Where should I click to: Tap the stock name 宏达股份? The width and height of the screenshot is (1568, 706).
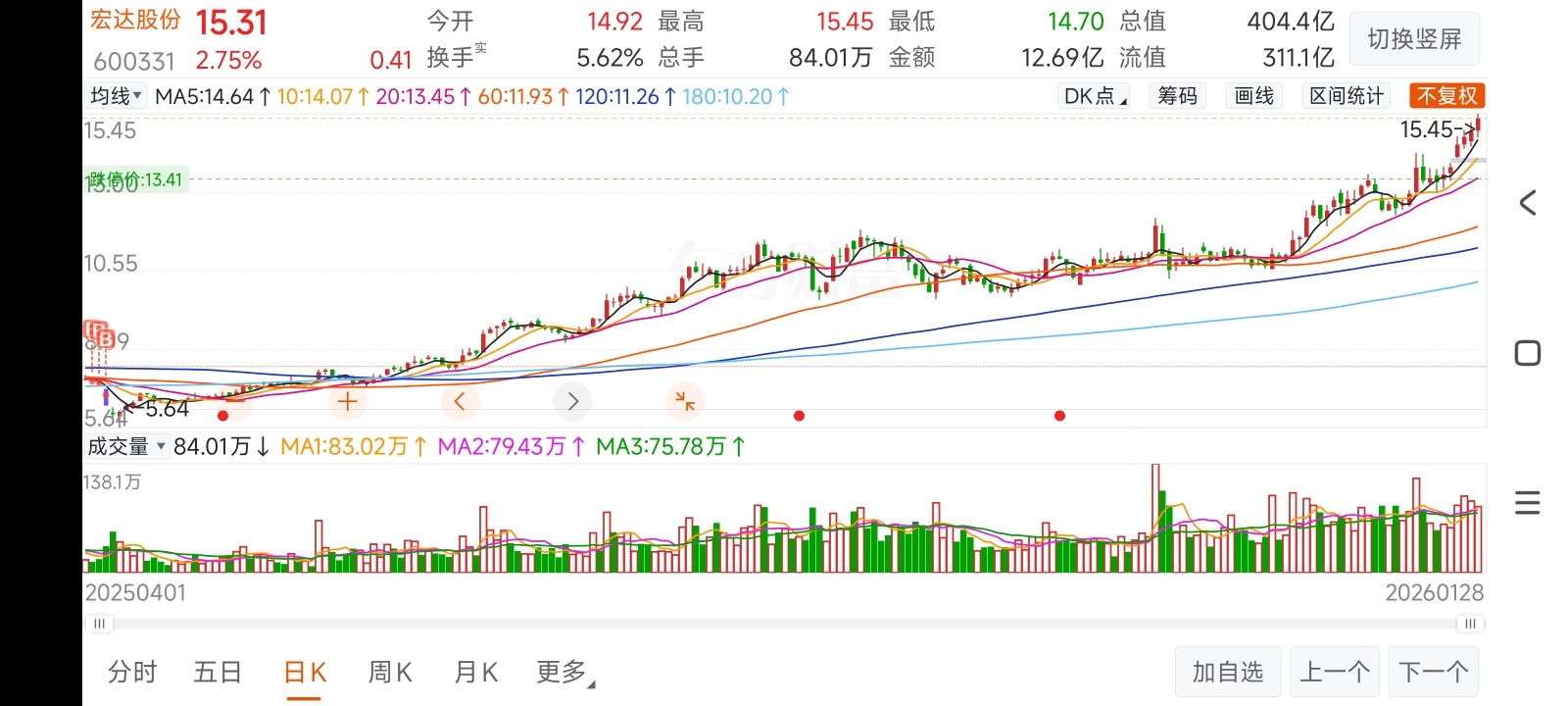(x=135, y=20)
